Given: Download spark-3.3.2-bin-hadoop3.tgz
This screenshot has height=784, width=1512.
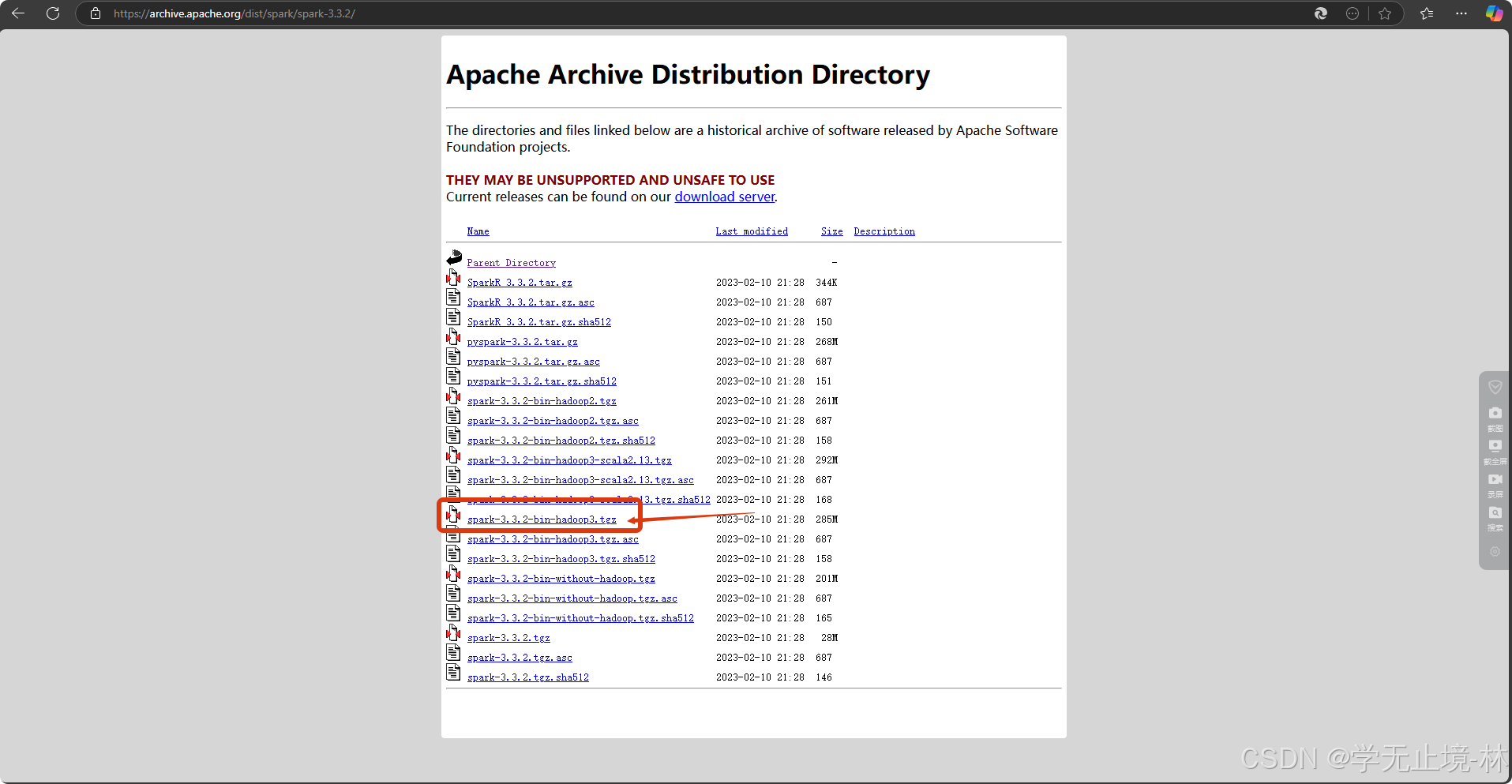Looking at the screenshot, I should [x=542, y=520].
